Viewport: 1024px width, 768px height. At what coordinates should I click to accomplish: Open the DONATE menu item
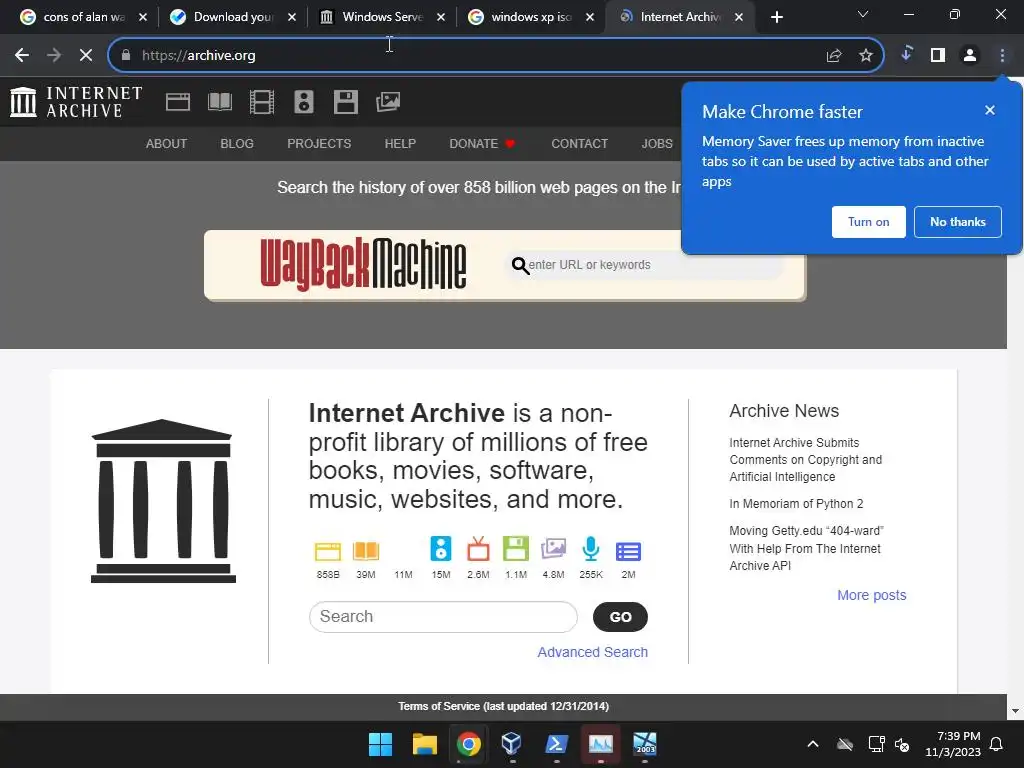[482, 144]
